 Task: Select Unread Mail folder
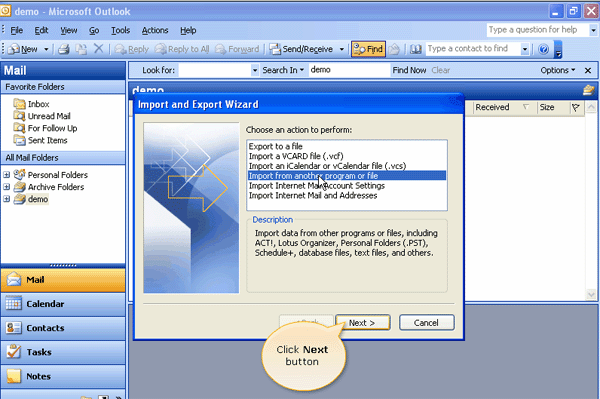[49, 116]
